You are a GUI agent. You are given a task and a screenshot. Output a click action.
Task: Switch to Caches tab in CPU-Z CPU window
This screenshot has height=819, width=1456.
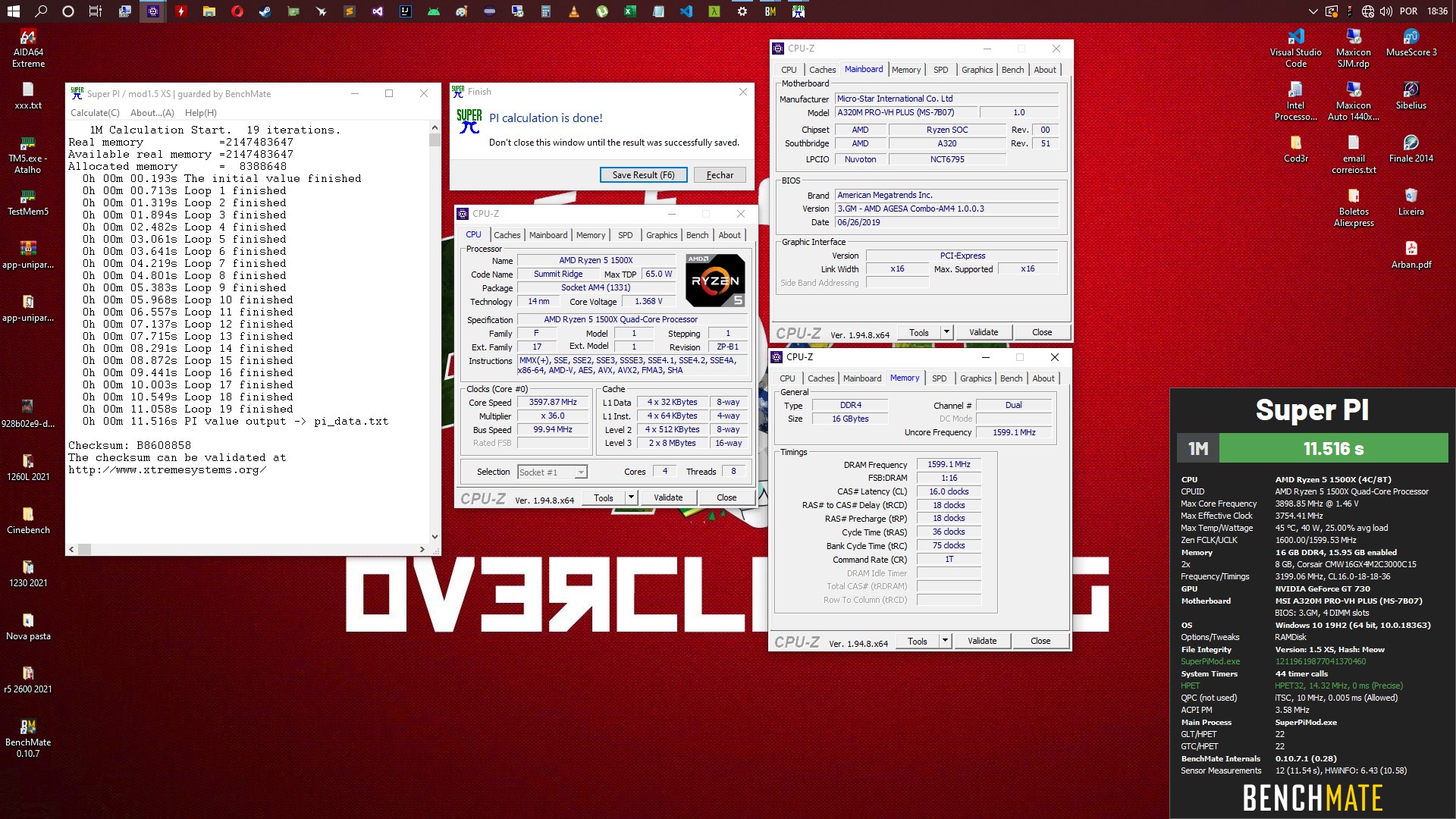tap(507, 235)
